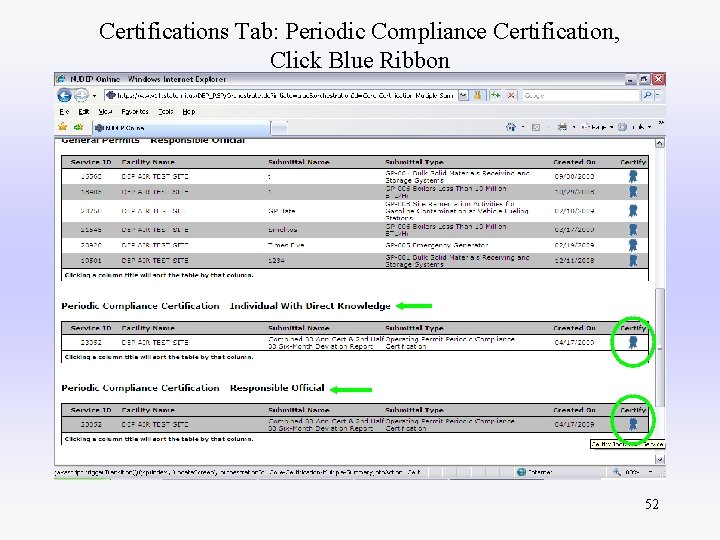The height and width of the screenshot is (540, 720).
Task: Click submittal name '1234' cell
Action: click(276, 260)
